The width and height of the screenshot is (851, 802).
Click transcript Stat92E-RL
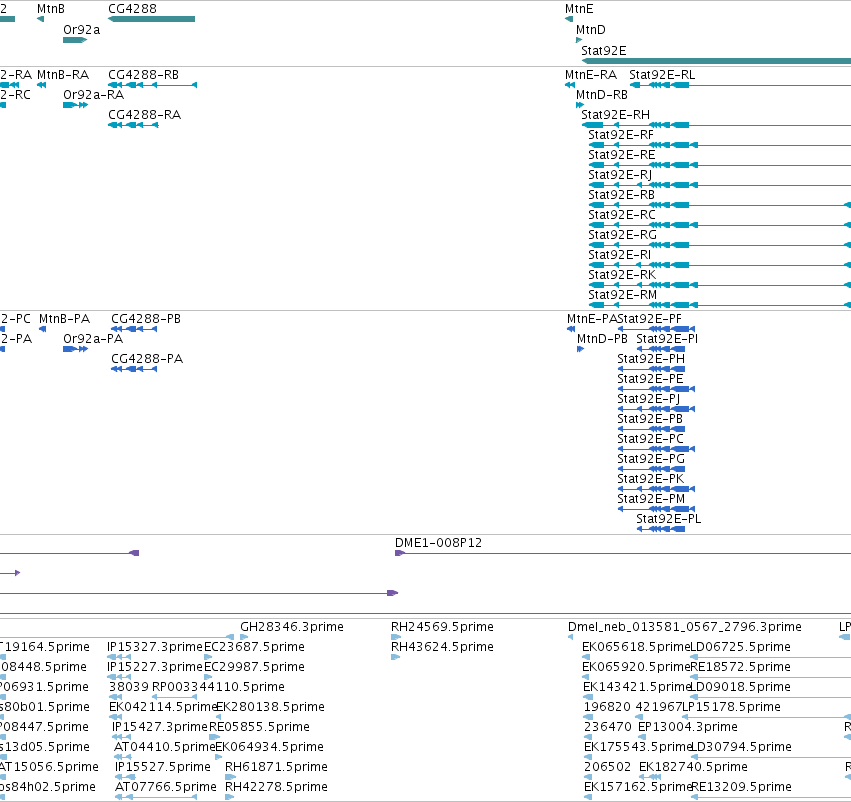662,74
